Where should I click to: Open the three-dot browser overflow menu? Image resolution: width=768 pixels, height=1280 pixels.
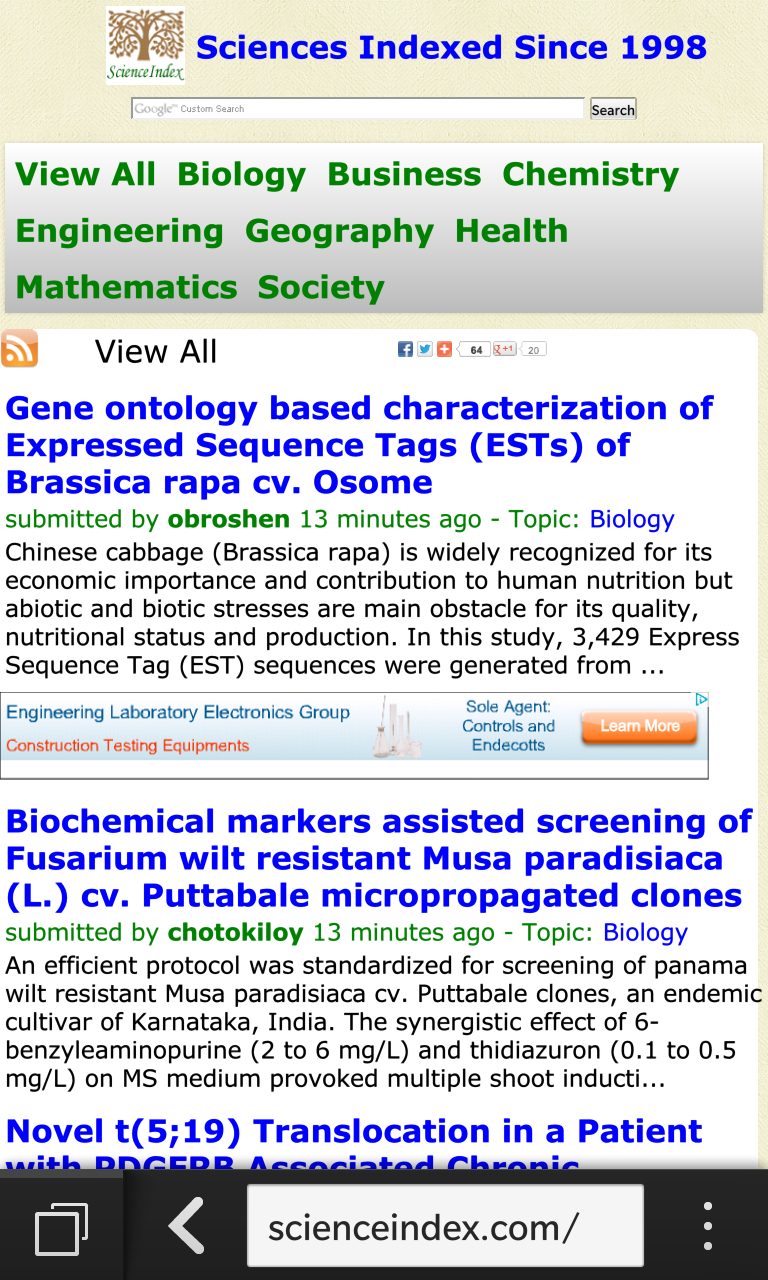pyautogui.click(x=707, y=1226)
